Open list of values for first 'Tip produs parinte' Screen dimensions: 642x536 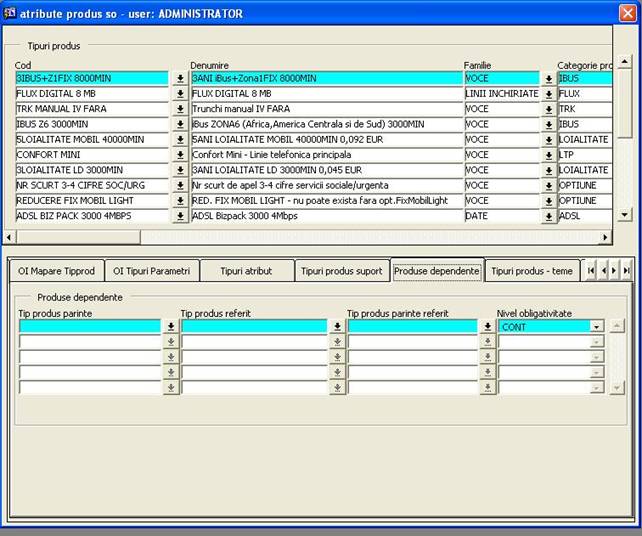170,327
